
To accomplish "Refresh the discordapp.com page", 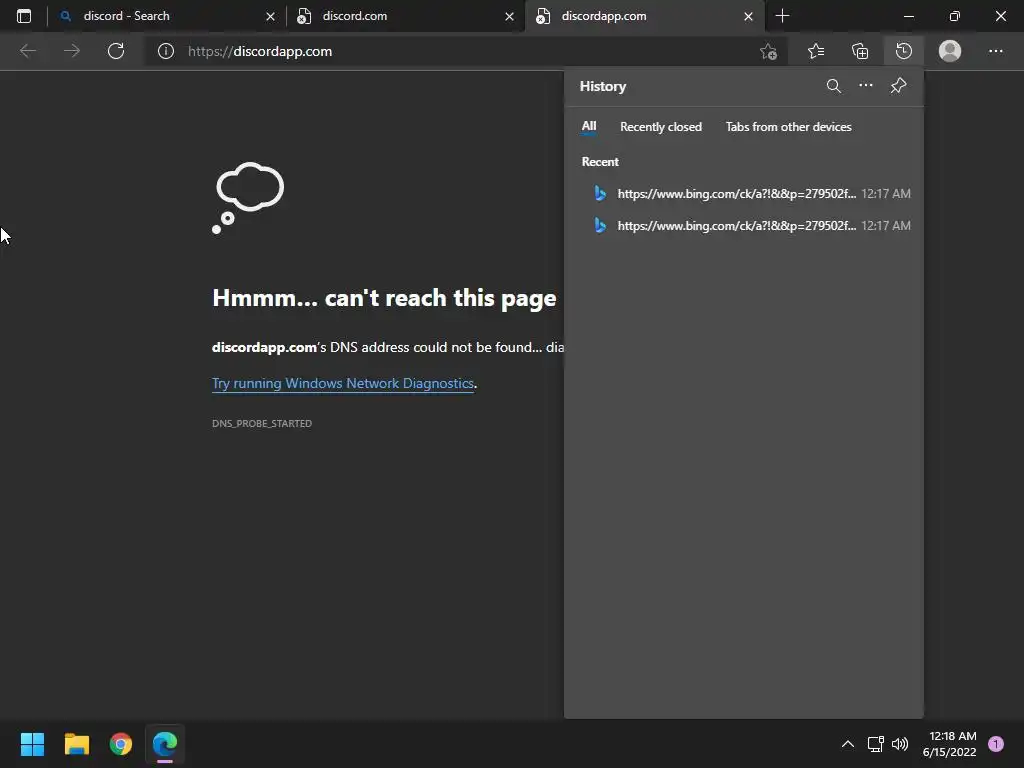I will pos(116,51).
